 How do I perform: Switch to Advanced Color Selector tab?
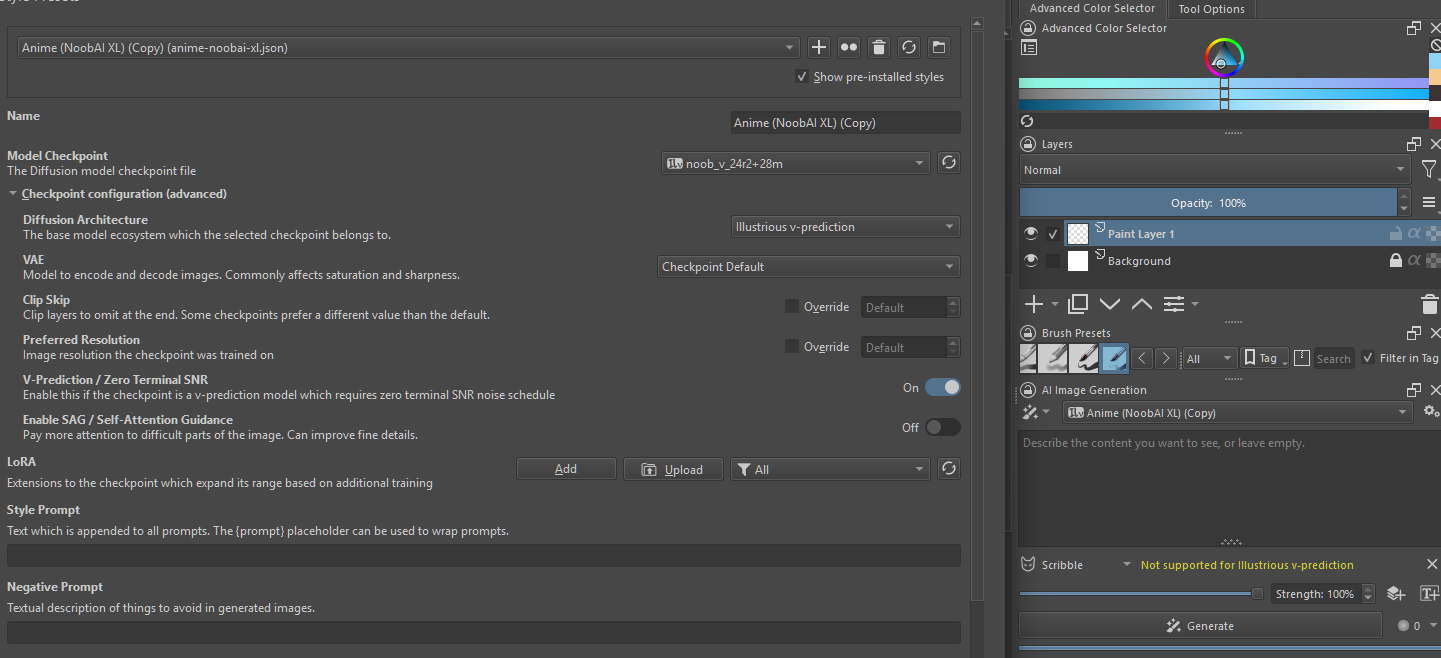(1092, 8)
